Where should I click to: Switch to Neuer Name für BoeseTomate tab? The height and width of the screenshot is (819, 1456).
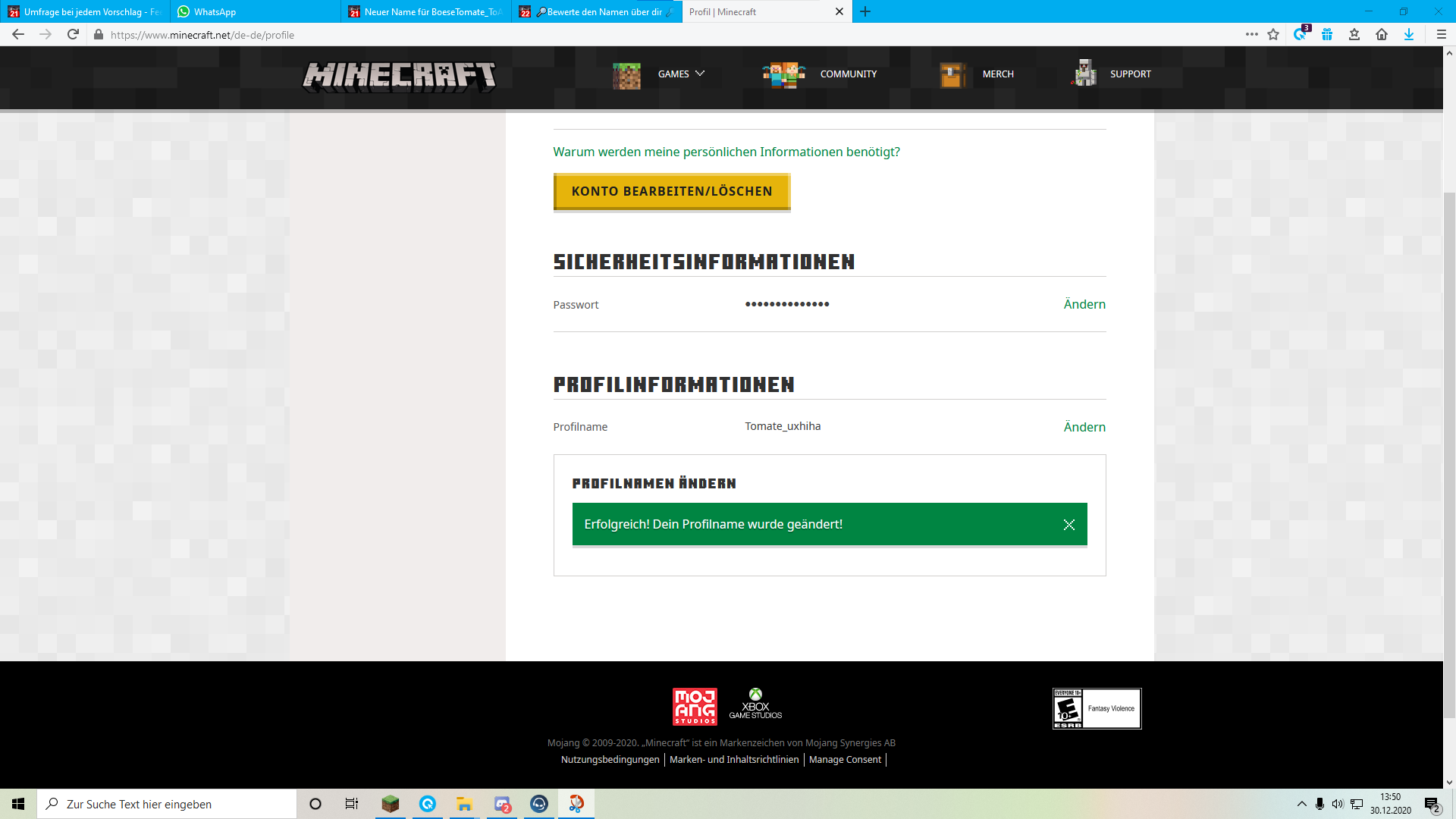point(426,11)
